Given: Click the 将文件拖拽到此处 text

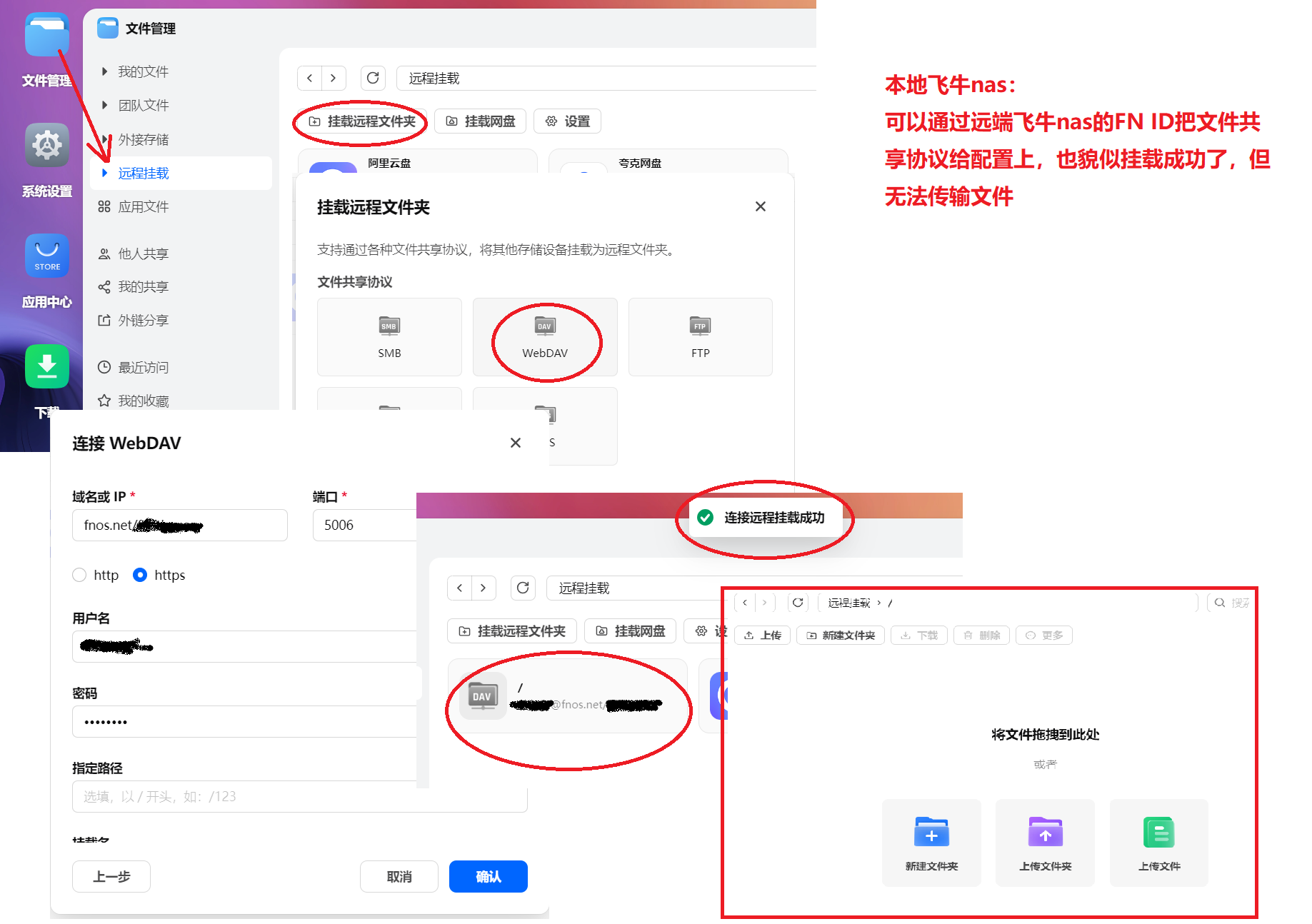Looking at the screenshot, I should click(x=1045, y=735).
